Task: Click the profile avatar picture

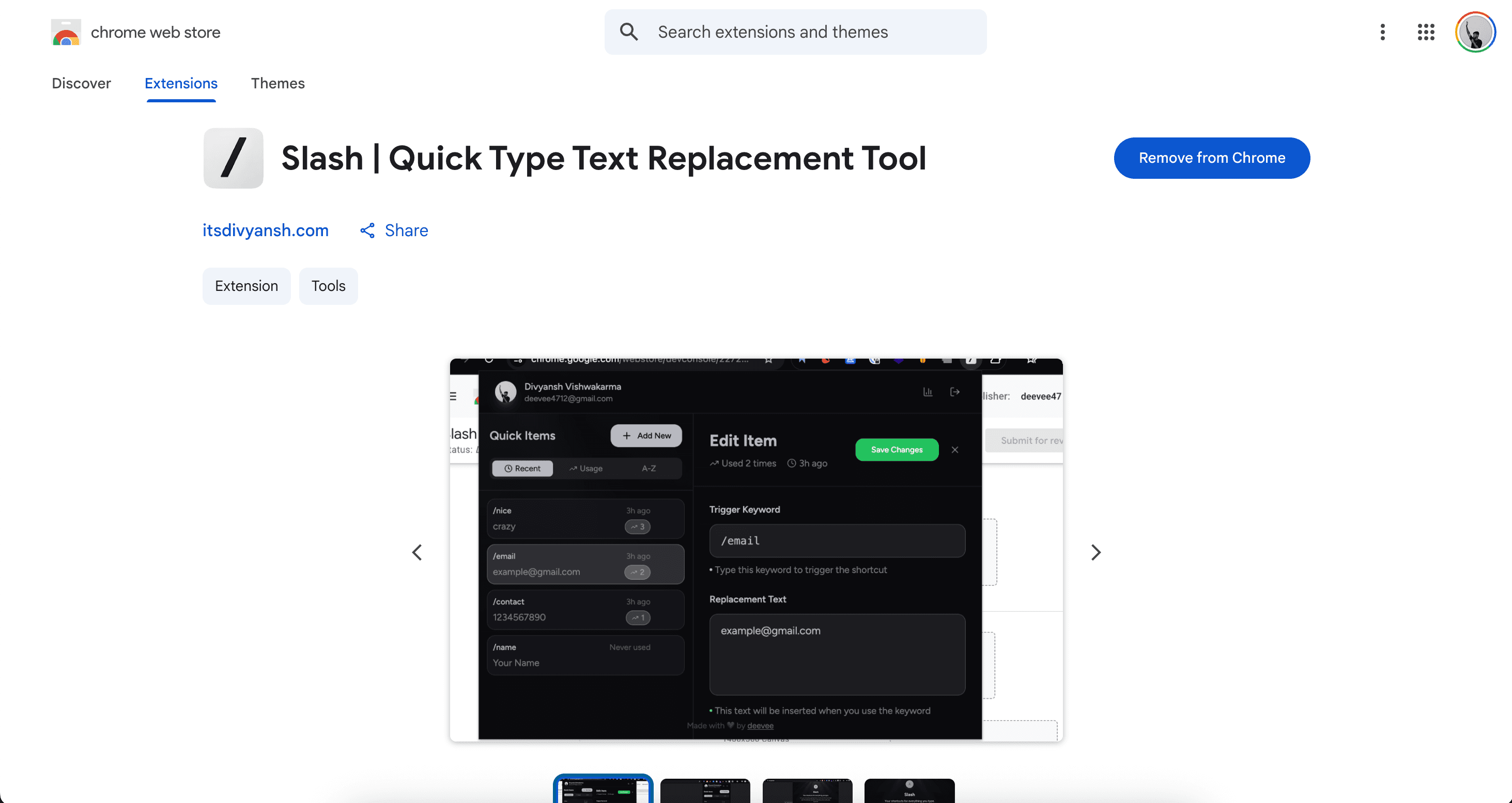Action: coord(1475,32)
